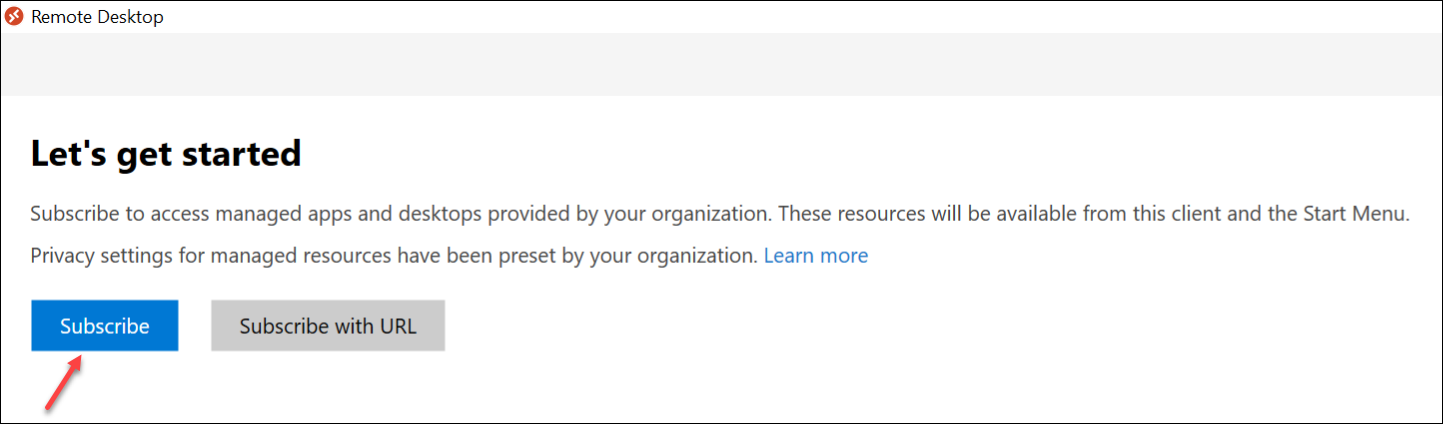1443x424 pixels.
Task: Click the Remote Desktop window title text
Action: [97, 17]
